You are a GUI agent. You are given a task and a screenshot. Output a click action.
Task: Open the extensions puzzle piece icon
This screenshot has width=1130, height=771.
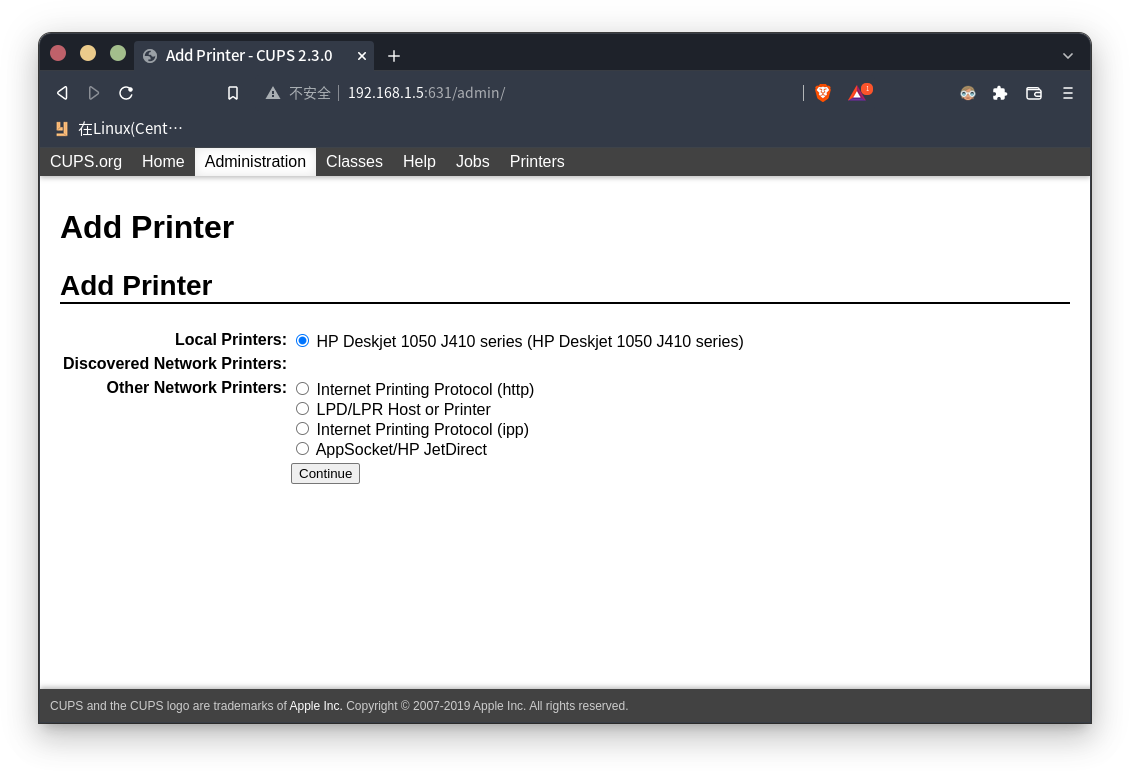pos(1000,93)
